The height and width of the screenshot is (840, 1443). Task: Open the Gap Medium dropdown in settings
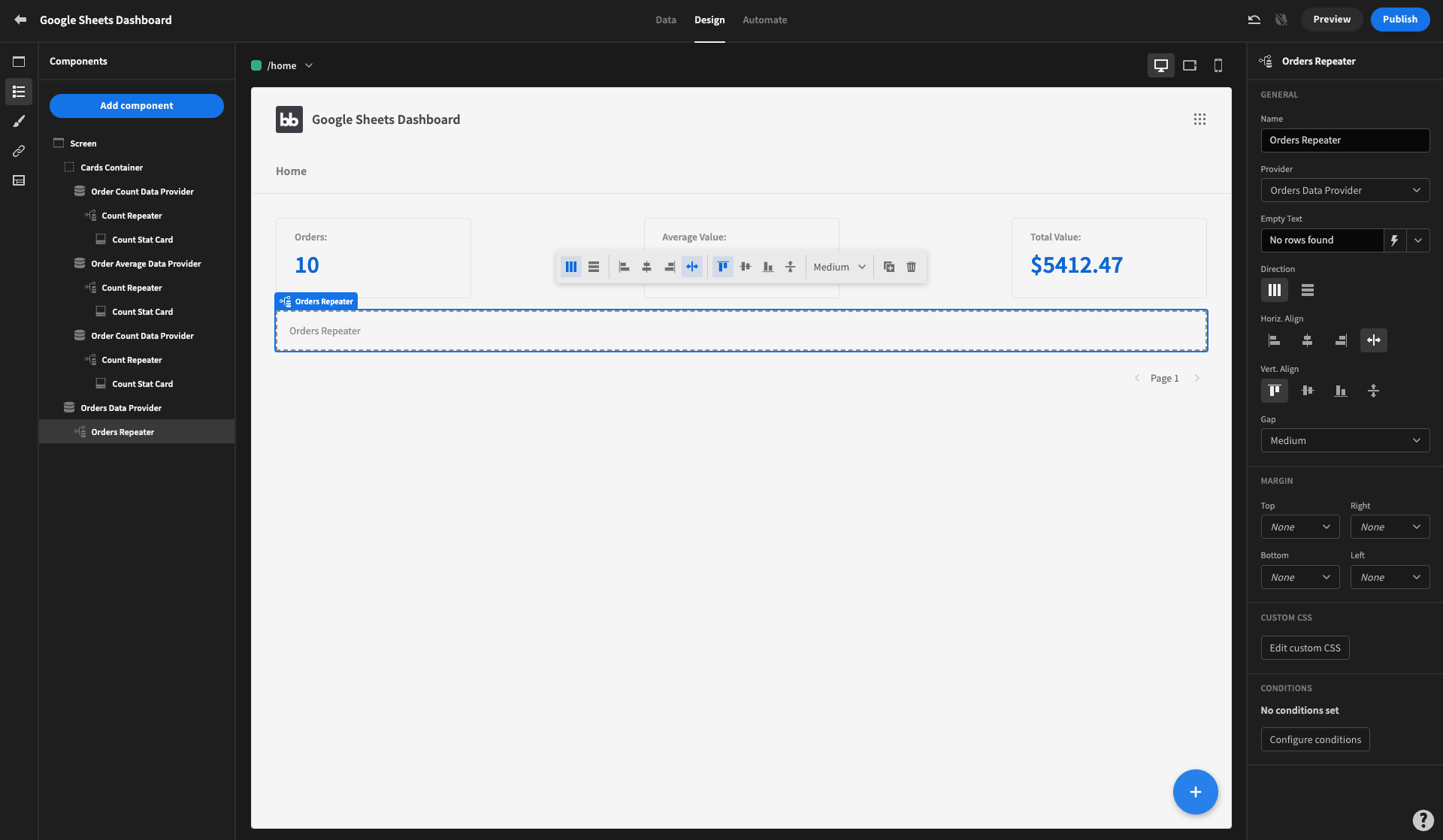1345,440
